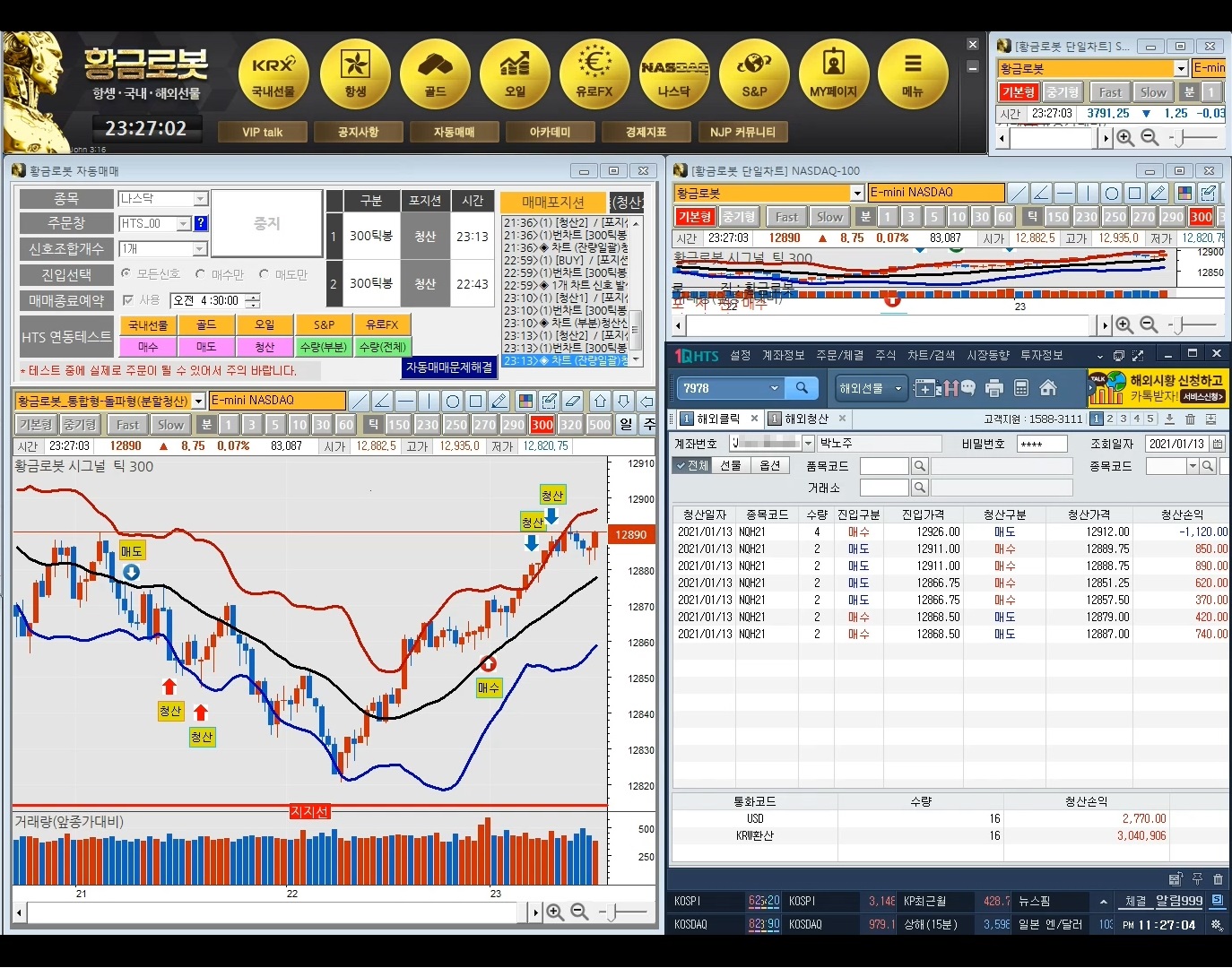The width and height of the screenshot is (1232, 968).
Task: Open the 차트/검색 menu in 1QHTS
Action: coord(931,356)
